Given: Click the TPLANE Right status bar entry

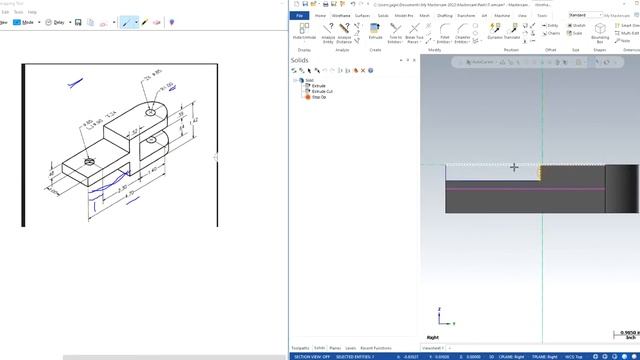Looking at the screenshot, I should [544, 357].
